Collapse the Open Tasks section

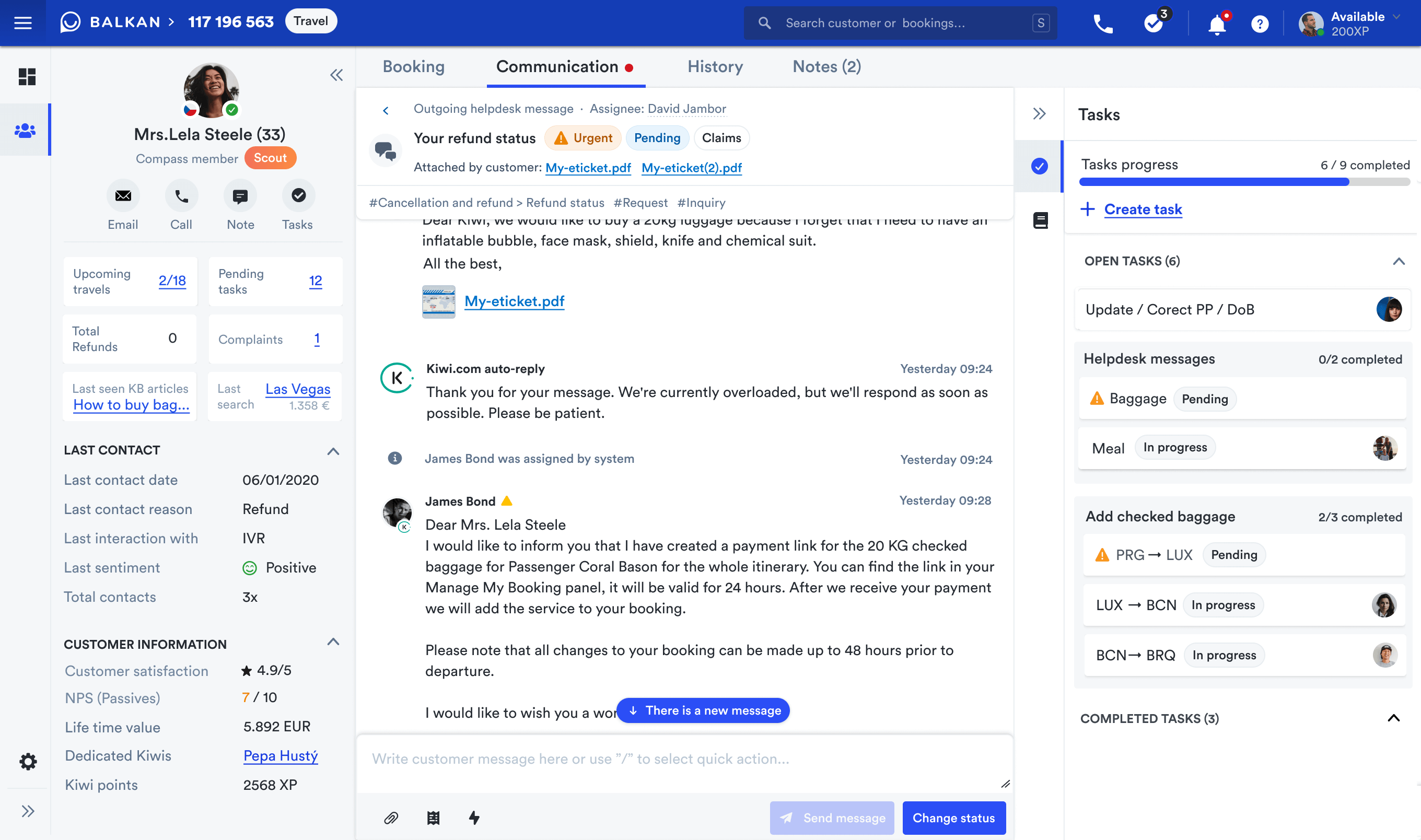pos(1399,261)
